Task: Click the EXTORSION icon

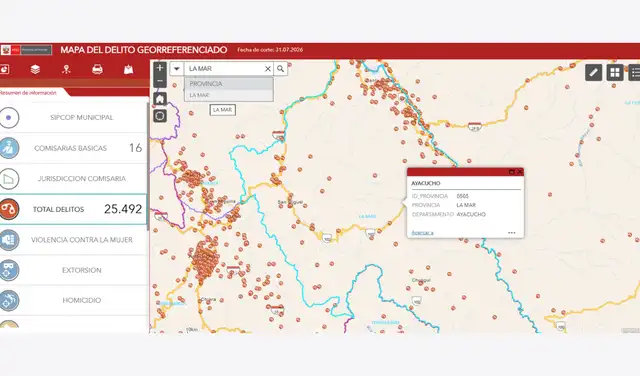Action: pyautogui.click(x=9, y=270)
